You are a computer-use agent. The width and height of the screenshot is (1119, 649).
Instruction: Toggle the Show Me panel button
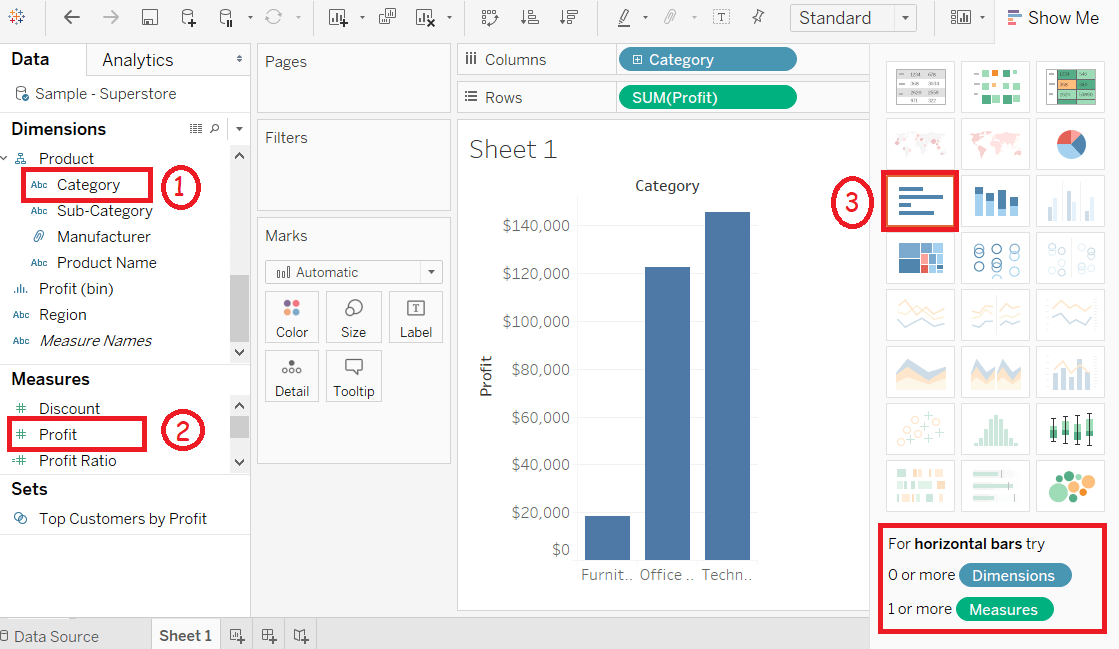click(x=1053, y=18)
